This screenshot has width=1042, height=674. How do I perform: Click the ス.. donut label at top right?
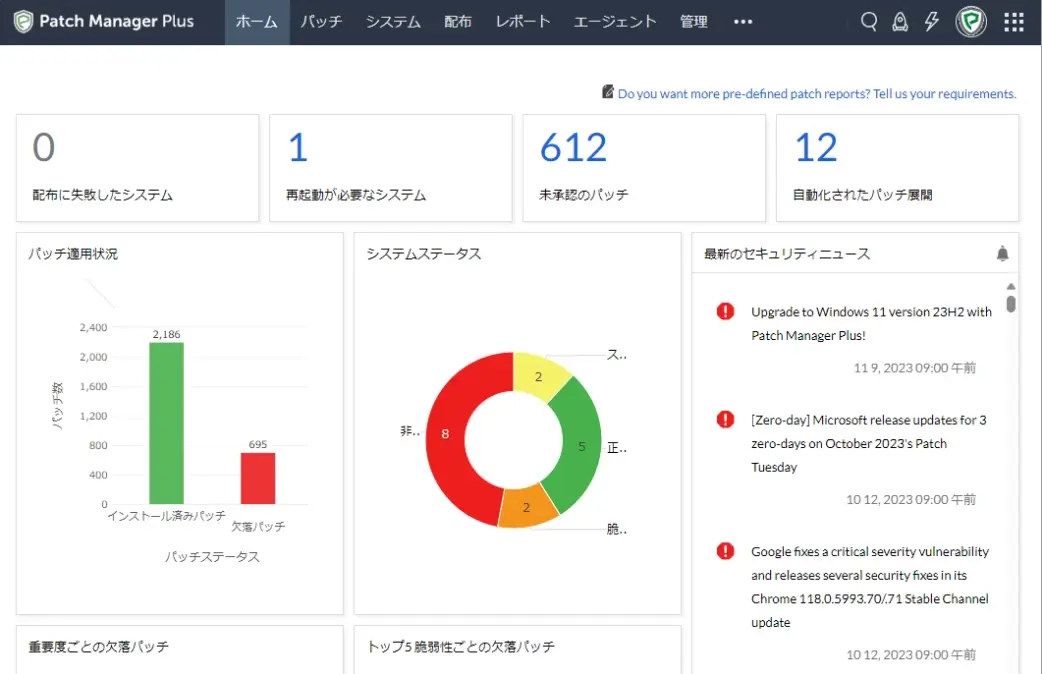point(617,355)
